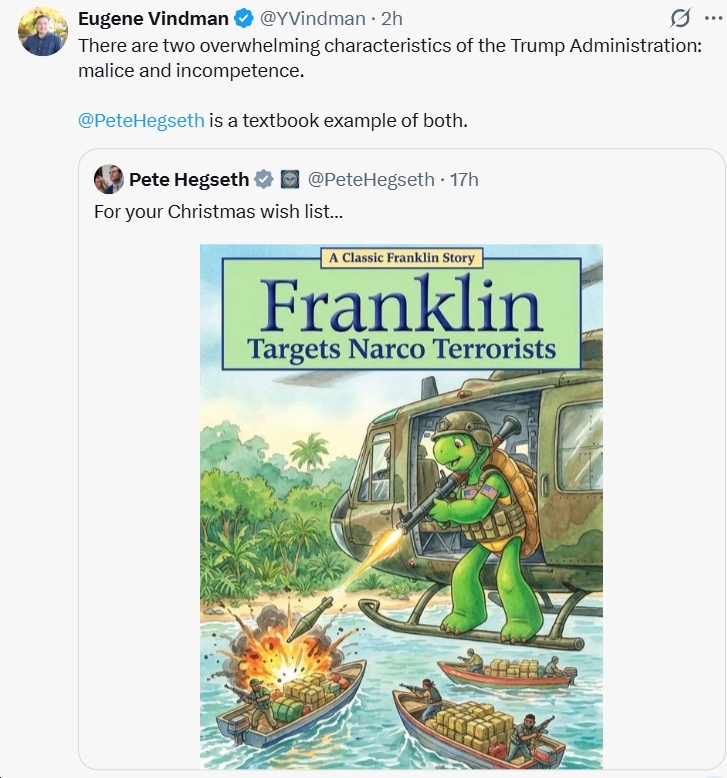Expand the tweet's three-dot More menu
Image resolution: width=727 pixels, height=778 pixels.
tap(714, 18)
